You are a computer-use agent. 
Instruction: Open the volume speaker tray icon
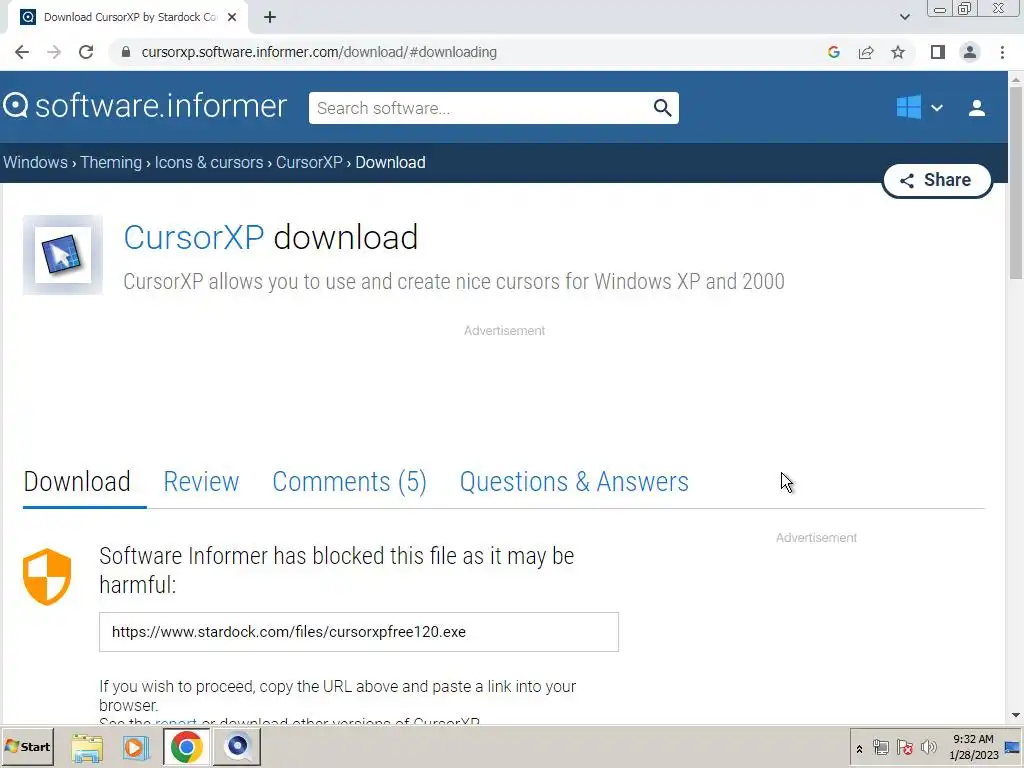click(928, 747)
